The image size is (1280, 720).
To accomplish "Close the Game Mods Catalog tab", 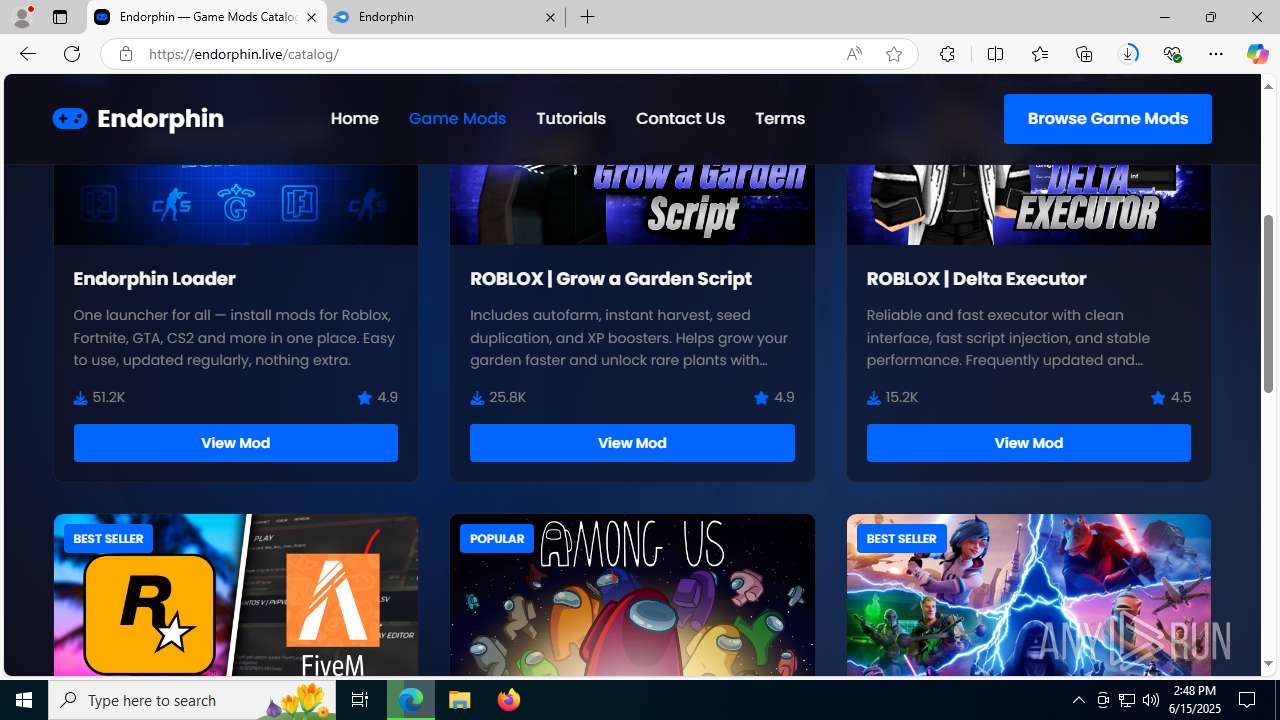I will pos(311,17).
